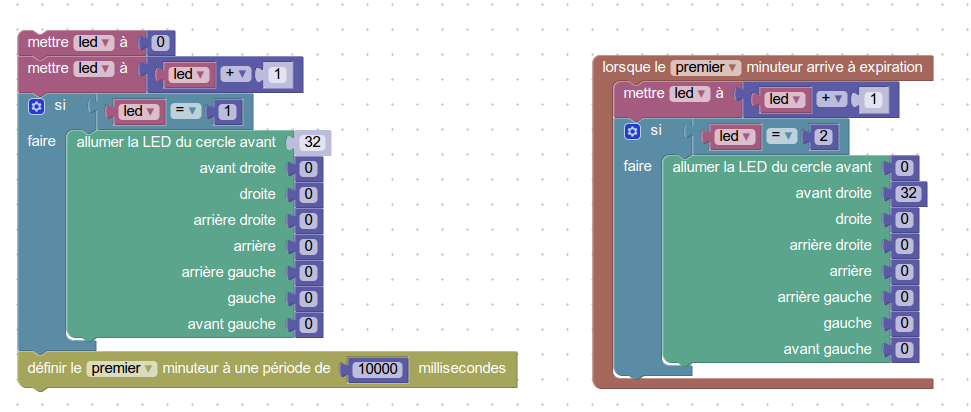Click the 10000 milliseconds value field
Screen dimensions: 971x412
(377, 369)
